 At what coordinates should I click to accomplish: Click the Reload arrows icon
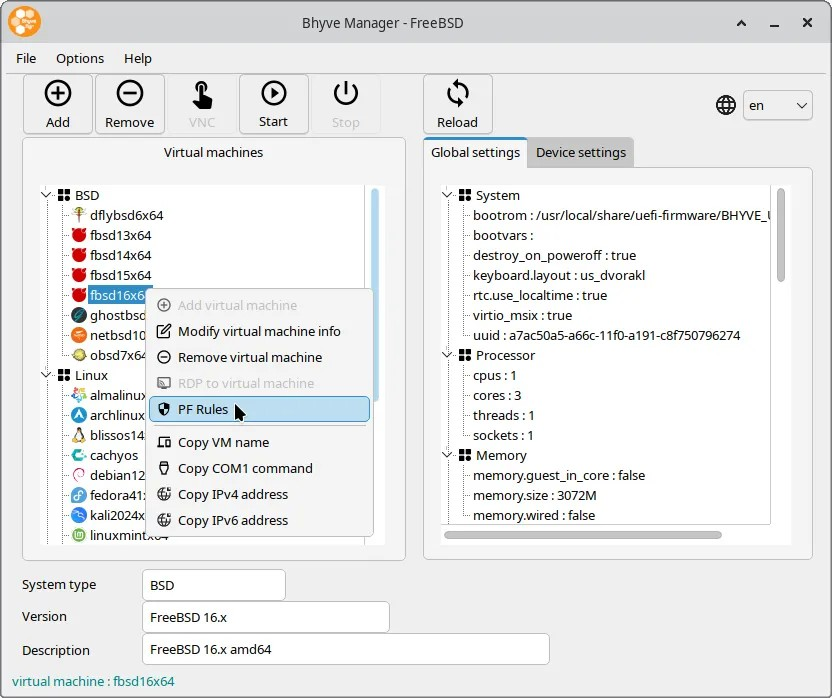457,94
